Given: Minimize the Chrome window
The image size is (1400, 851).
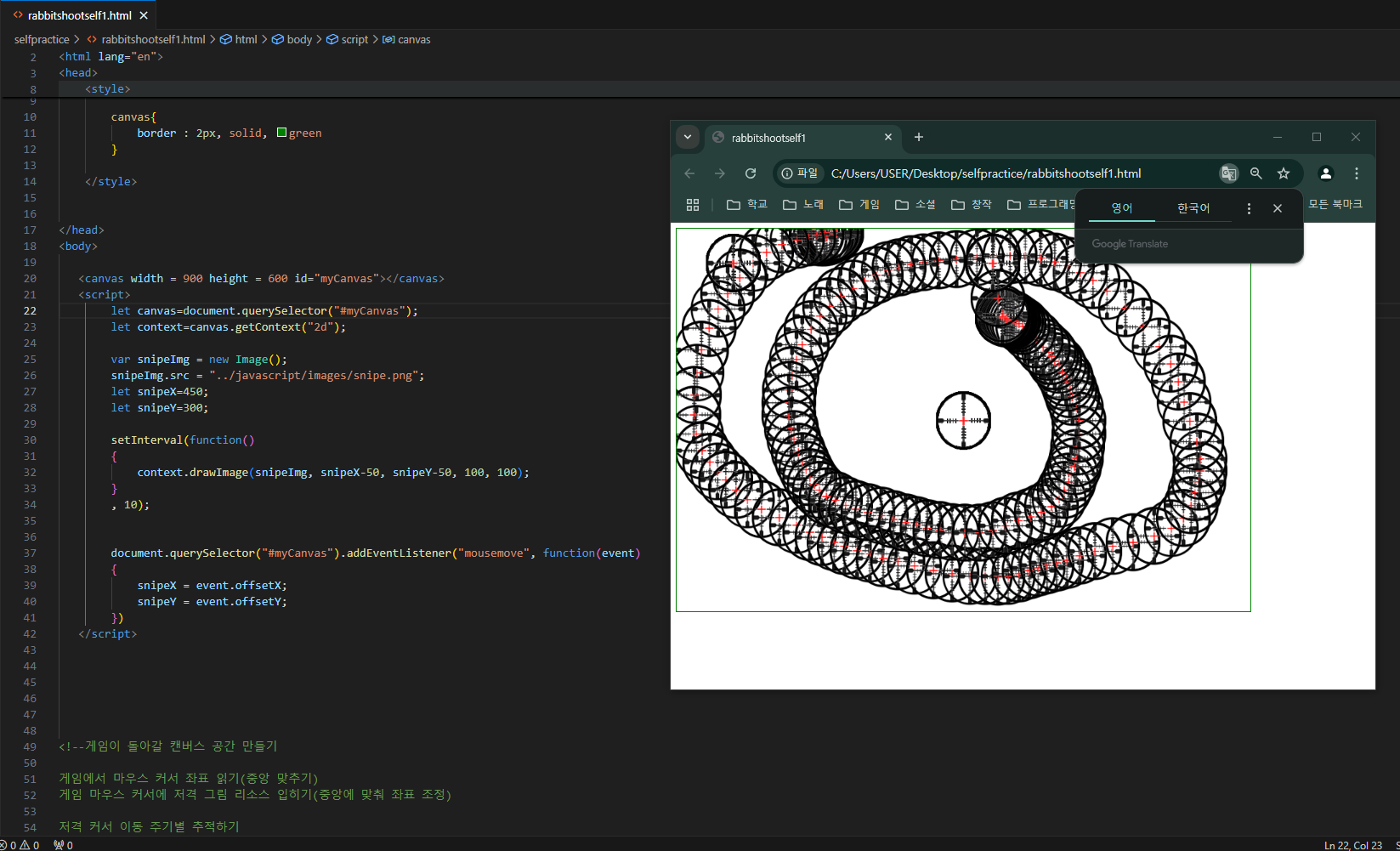Looking at the screenshot, I should tap(1278, 137).
